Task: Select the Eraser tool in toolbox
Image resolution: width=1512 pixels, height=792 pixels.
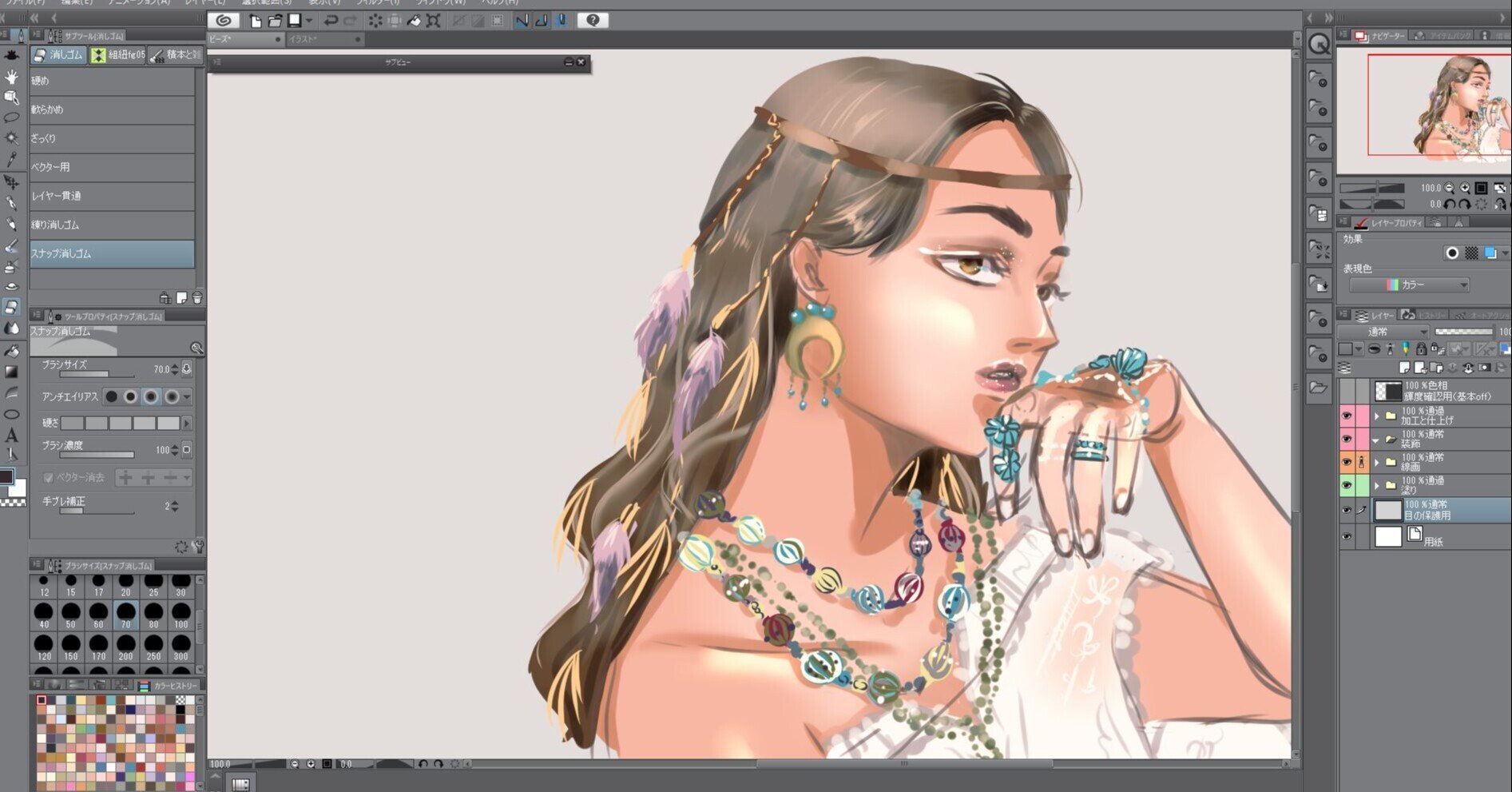Action: [11, 307]
